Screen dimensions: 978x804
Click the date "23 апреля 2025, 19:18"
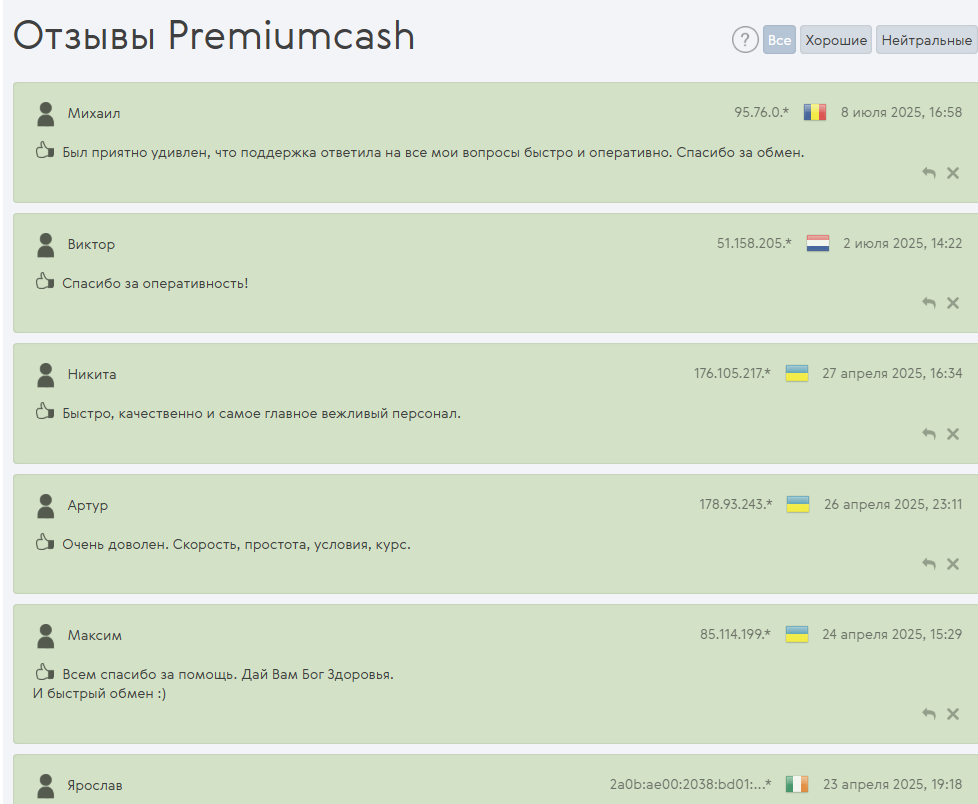893,784
